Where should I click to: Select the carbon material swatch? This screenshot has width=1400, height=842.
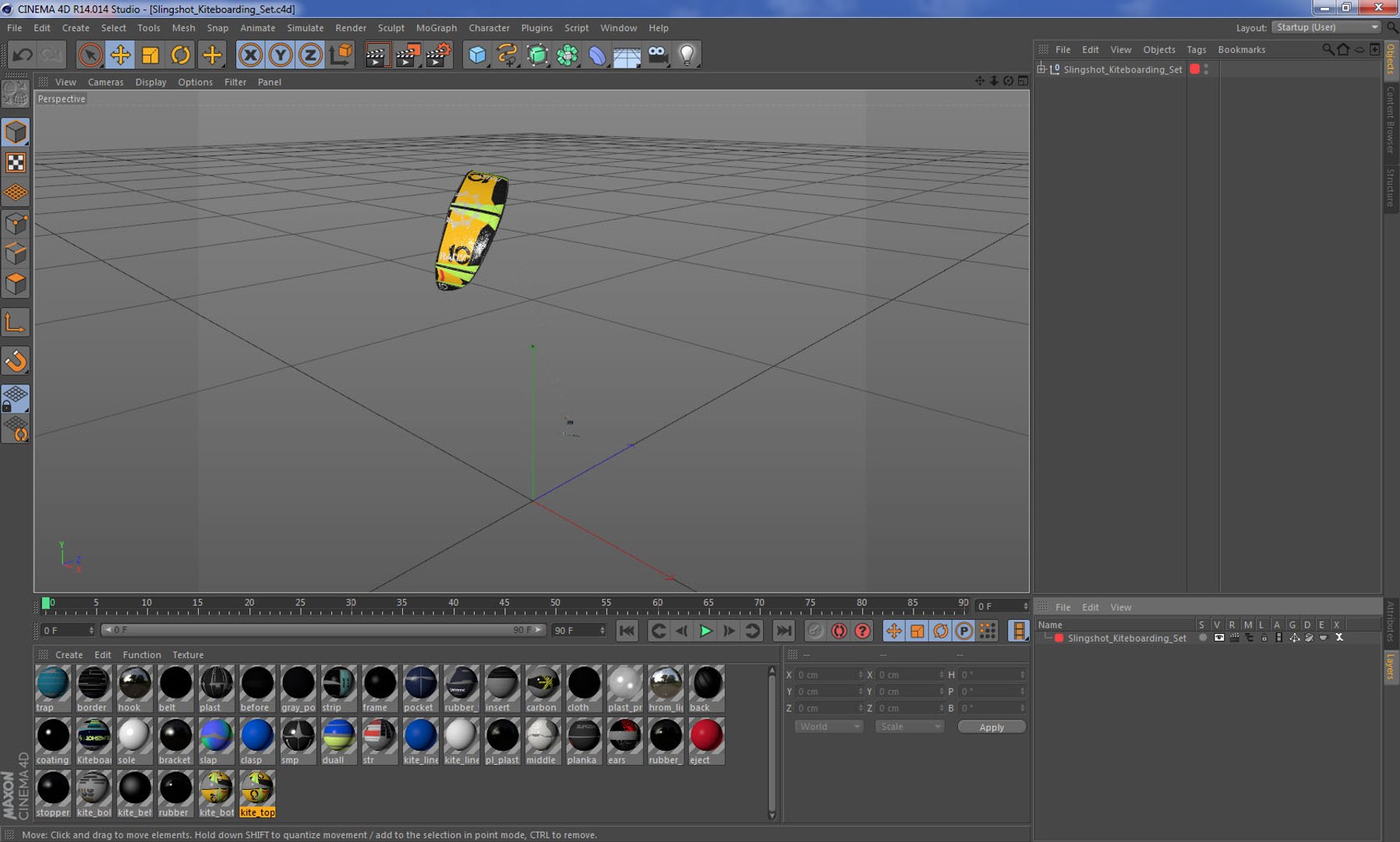(x=543, y=688)
